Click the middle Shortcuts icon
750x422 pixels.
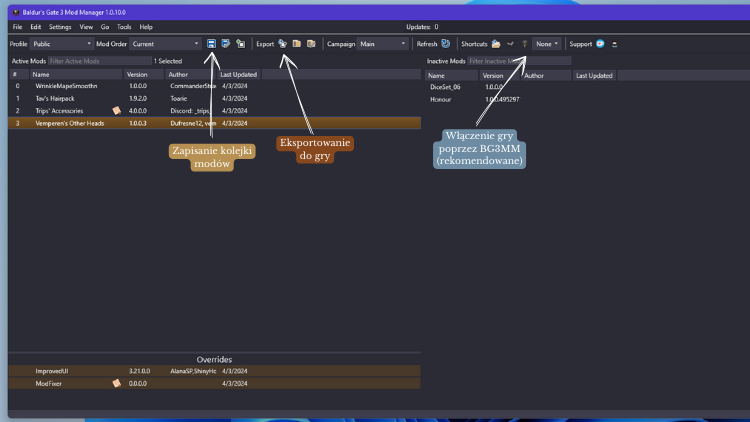click(510, 44)
